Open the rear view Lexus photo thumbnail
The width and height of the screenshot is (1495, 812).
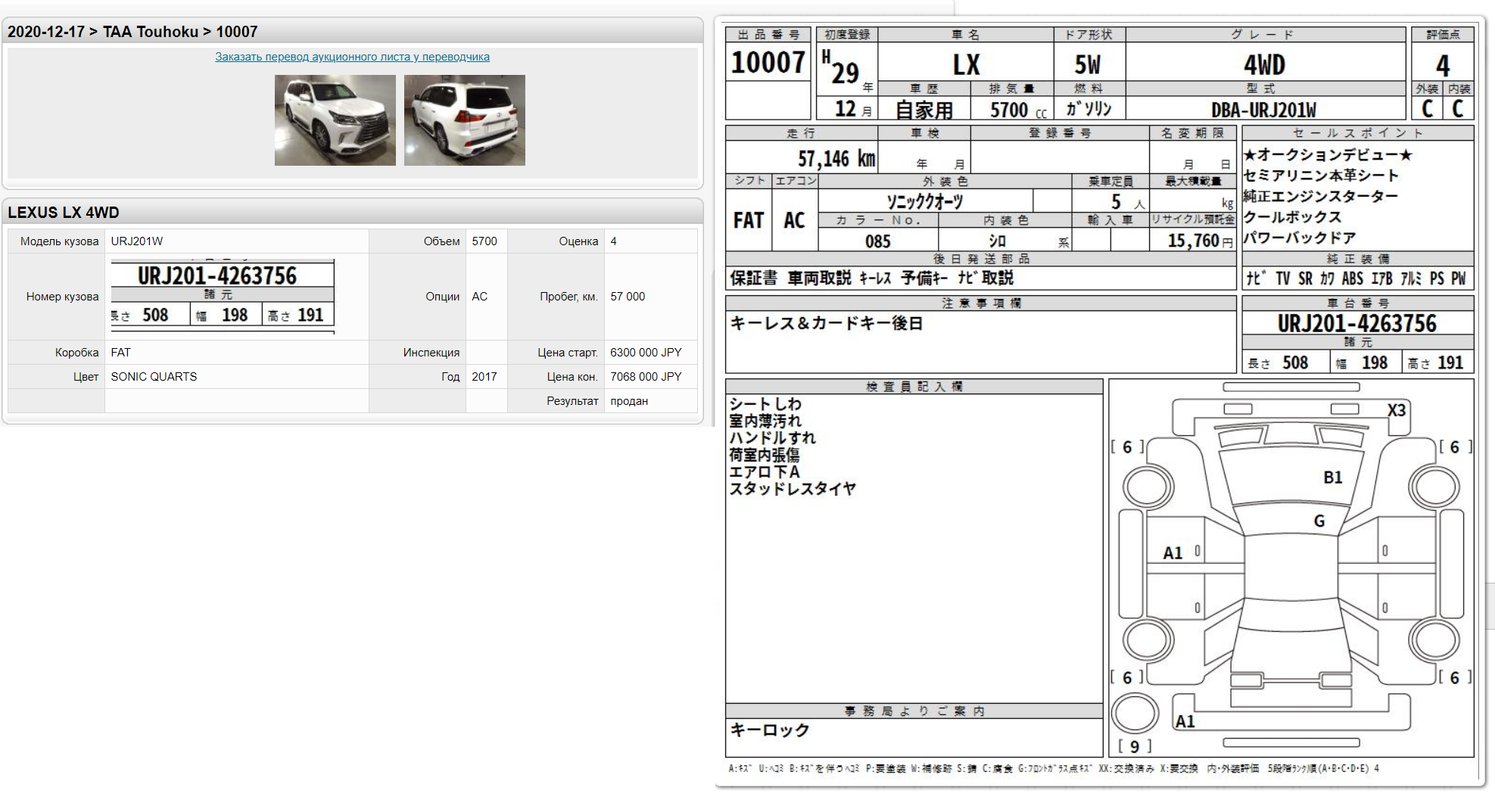click(x=465, y=120)
